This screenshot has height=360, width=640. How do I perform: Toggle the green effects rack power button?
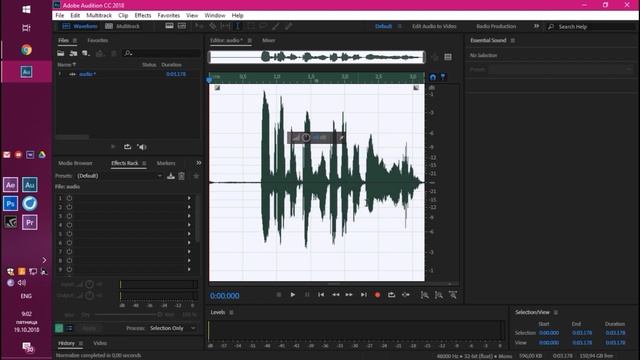tap(59, 328)
